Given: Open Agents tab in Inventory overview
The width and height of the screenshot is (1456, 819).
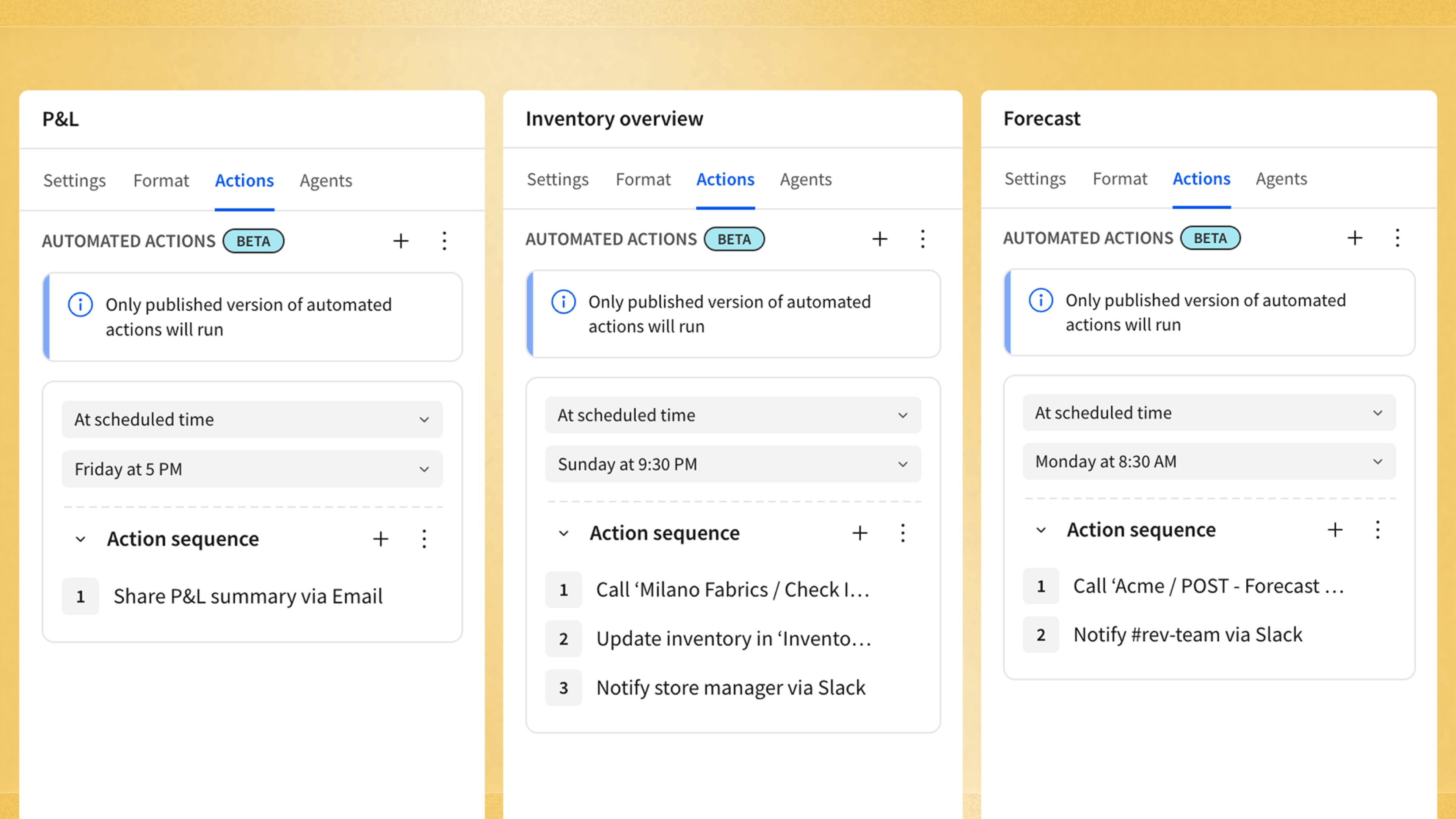Looking at the screenshot, I should tap(806, 180).
